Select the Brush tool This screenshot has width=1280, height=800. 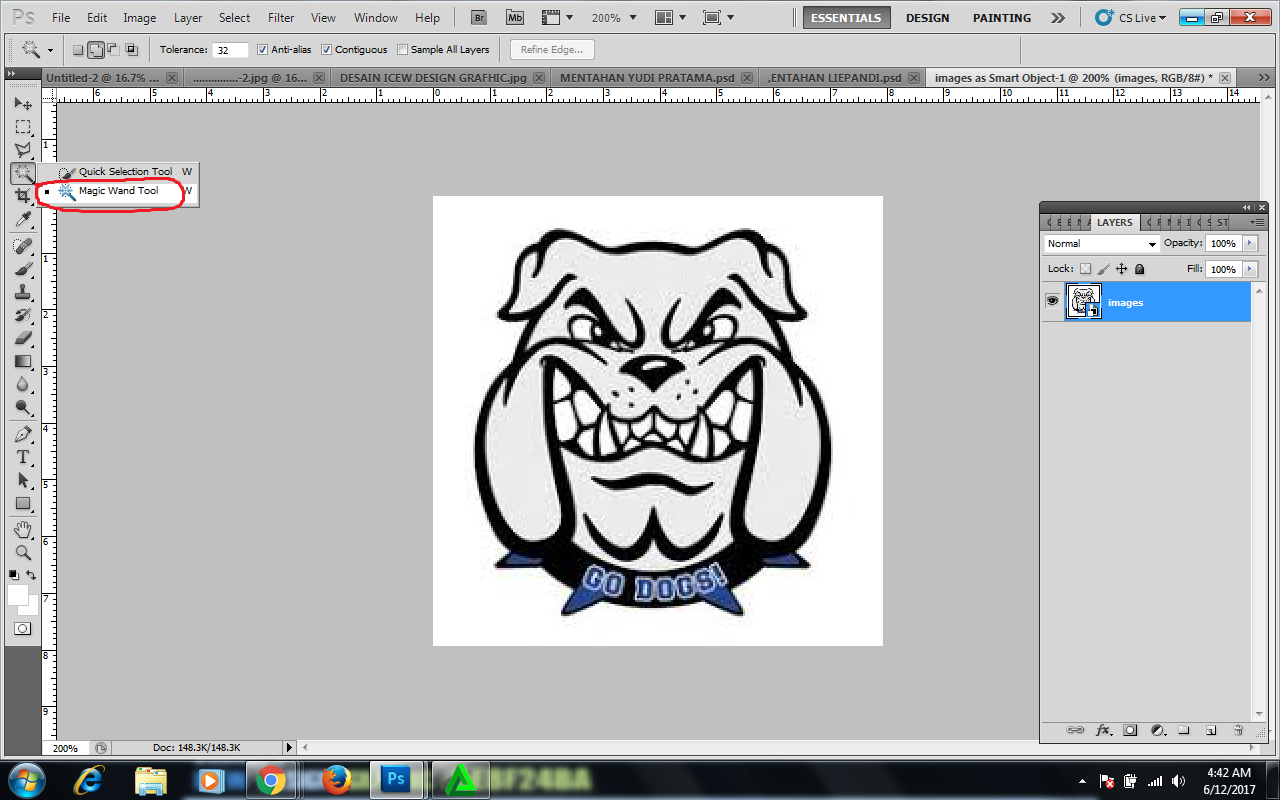[x=22, y=269]
